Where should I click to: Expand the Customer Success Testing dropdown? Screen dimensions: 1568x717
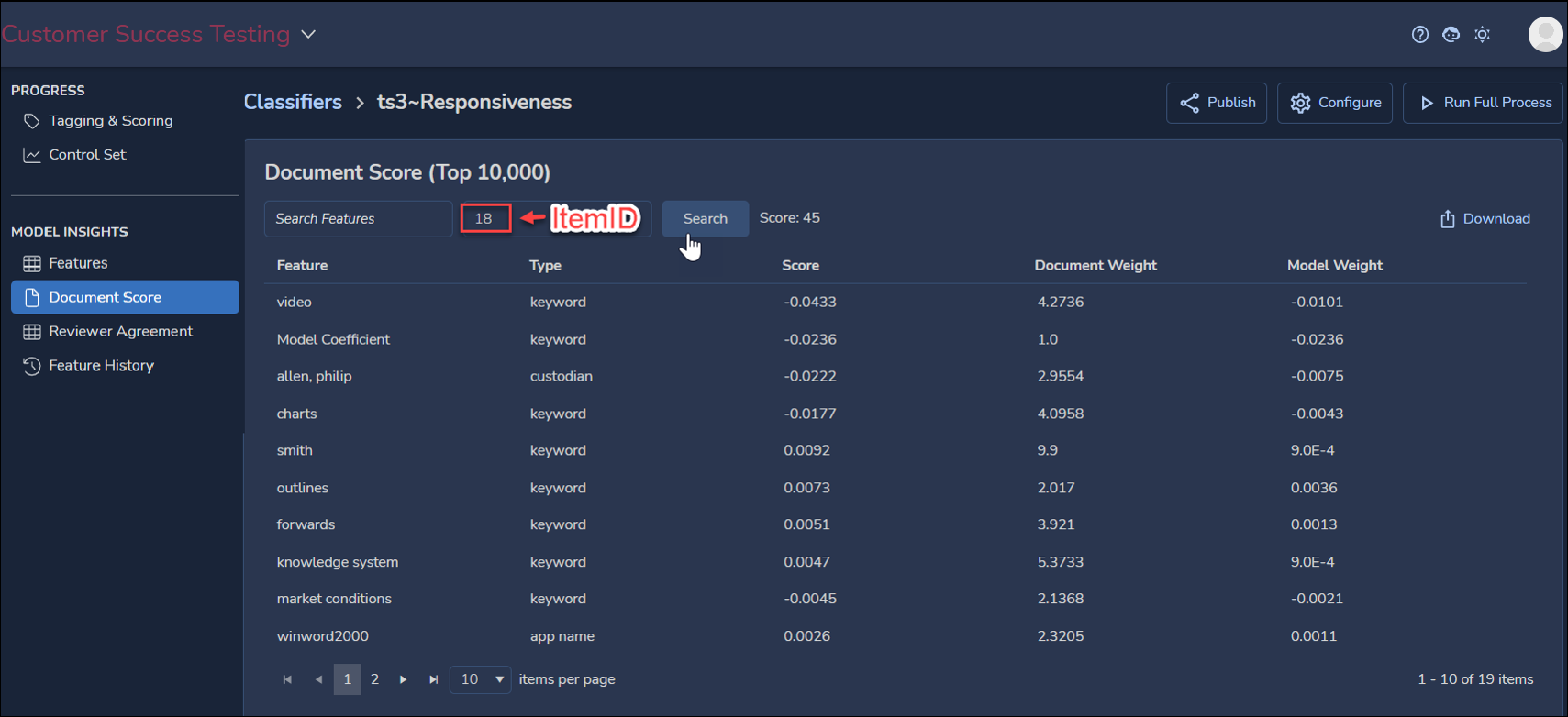tap(309, 34)
